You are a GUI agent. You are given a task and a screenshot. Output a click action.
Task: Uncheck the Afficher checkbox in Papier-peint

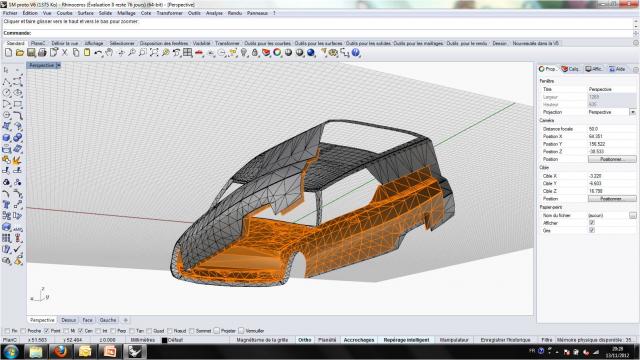pyautogui.click(x=592, y=223)
